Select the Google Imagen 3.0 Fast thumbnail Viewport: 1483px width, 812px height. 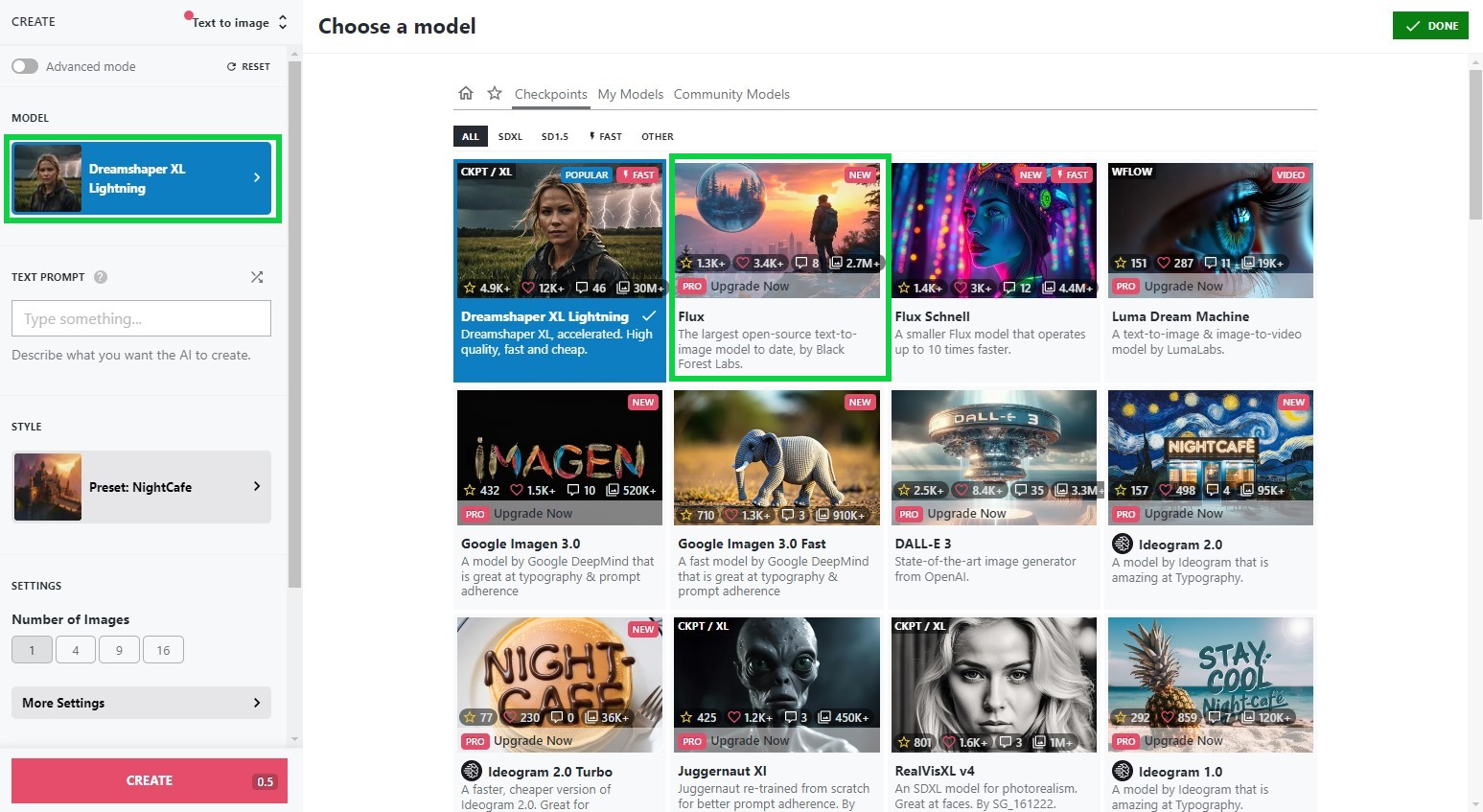click(776, 457)
